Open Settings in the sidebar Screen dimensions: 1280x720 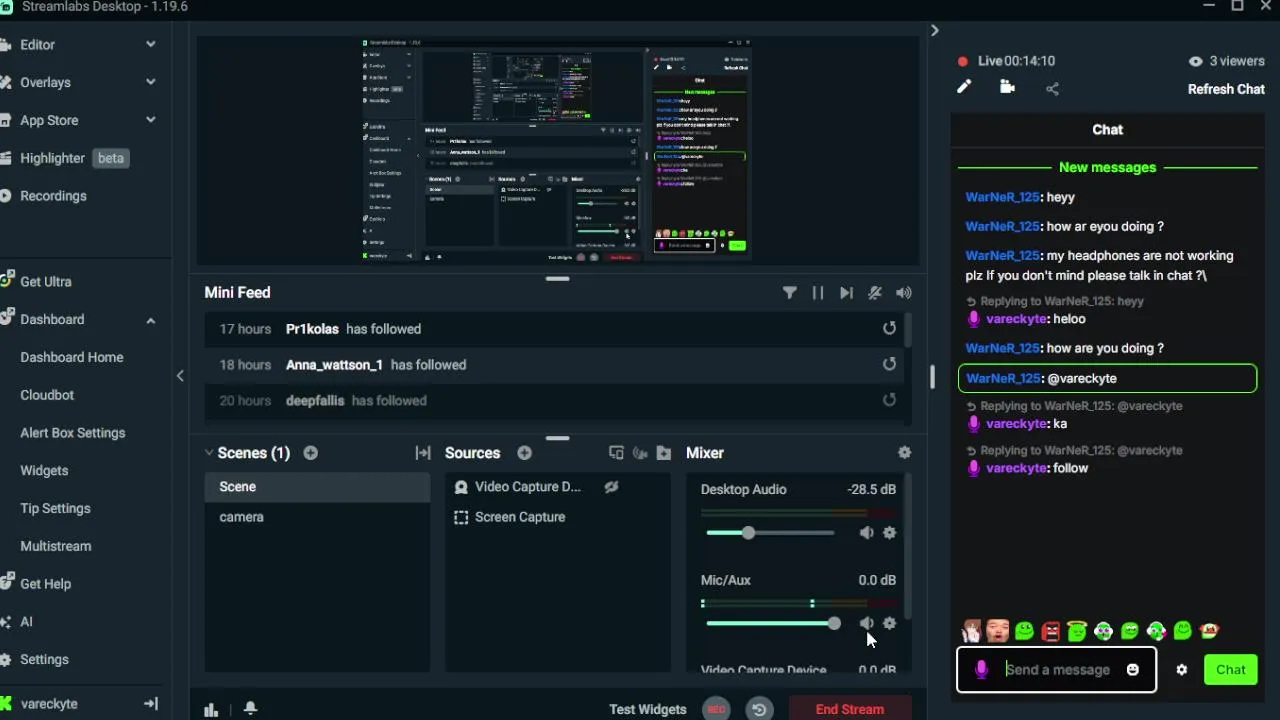tap(44, 660)
